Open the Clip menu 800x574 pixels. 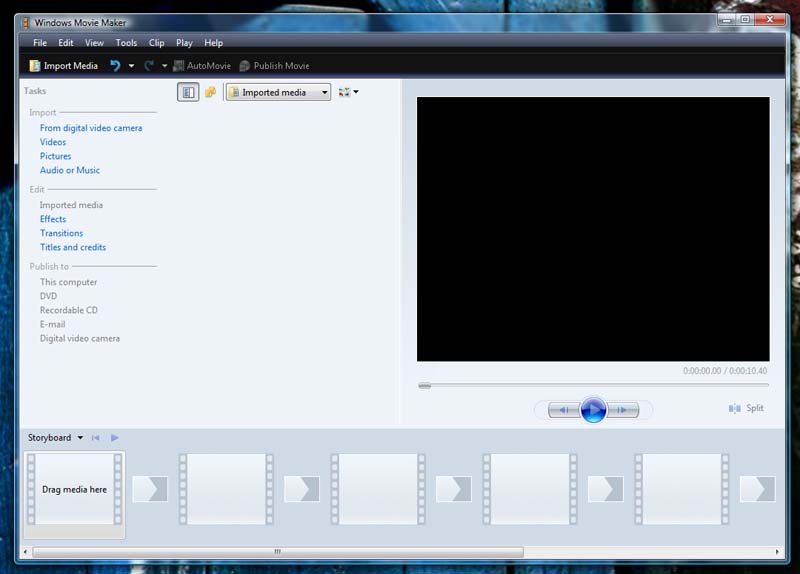tap(157, 43)
